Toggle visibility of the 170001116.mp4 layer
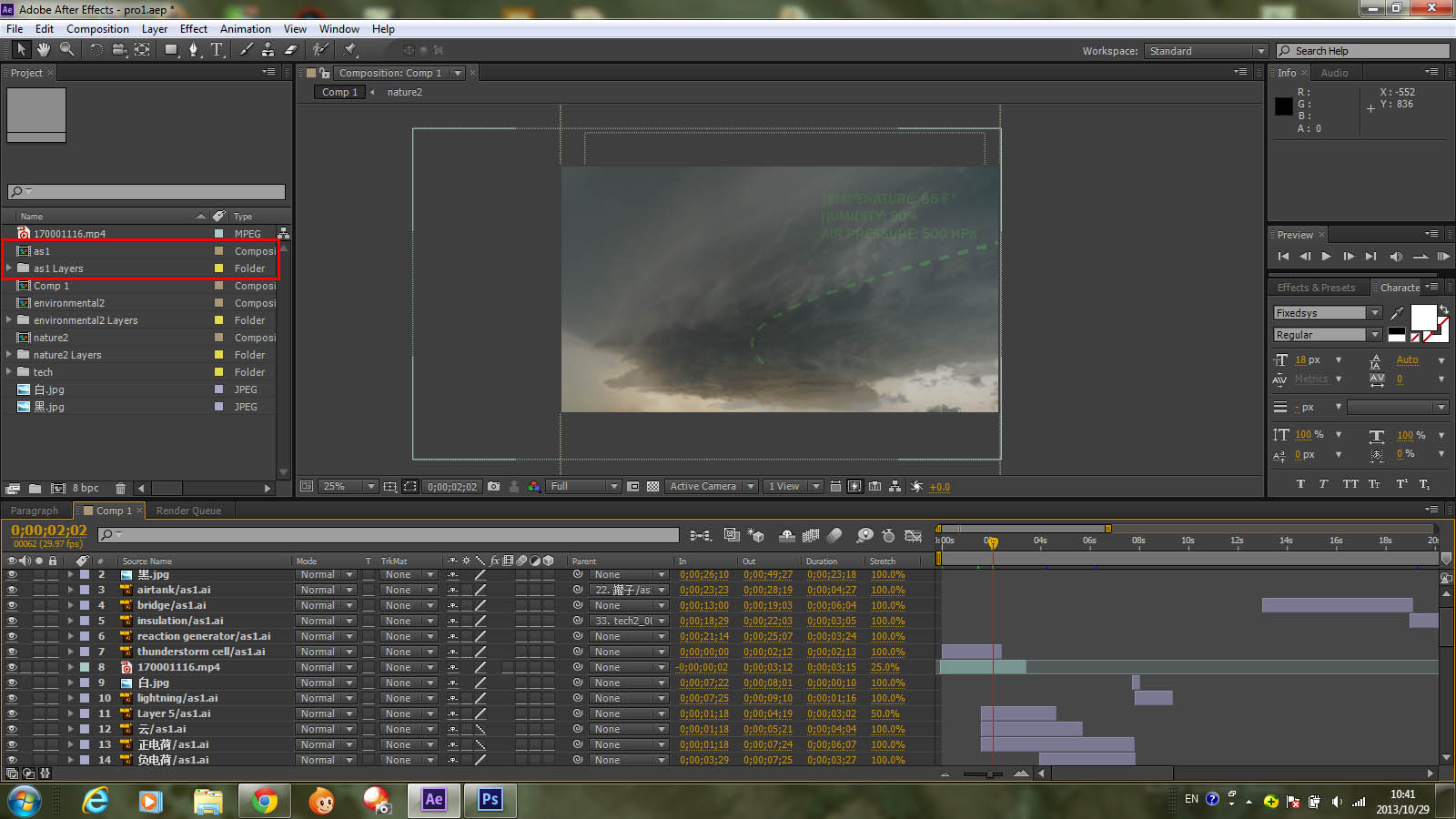Screen dimensions: 1456x819 tap(12, 667)
